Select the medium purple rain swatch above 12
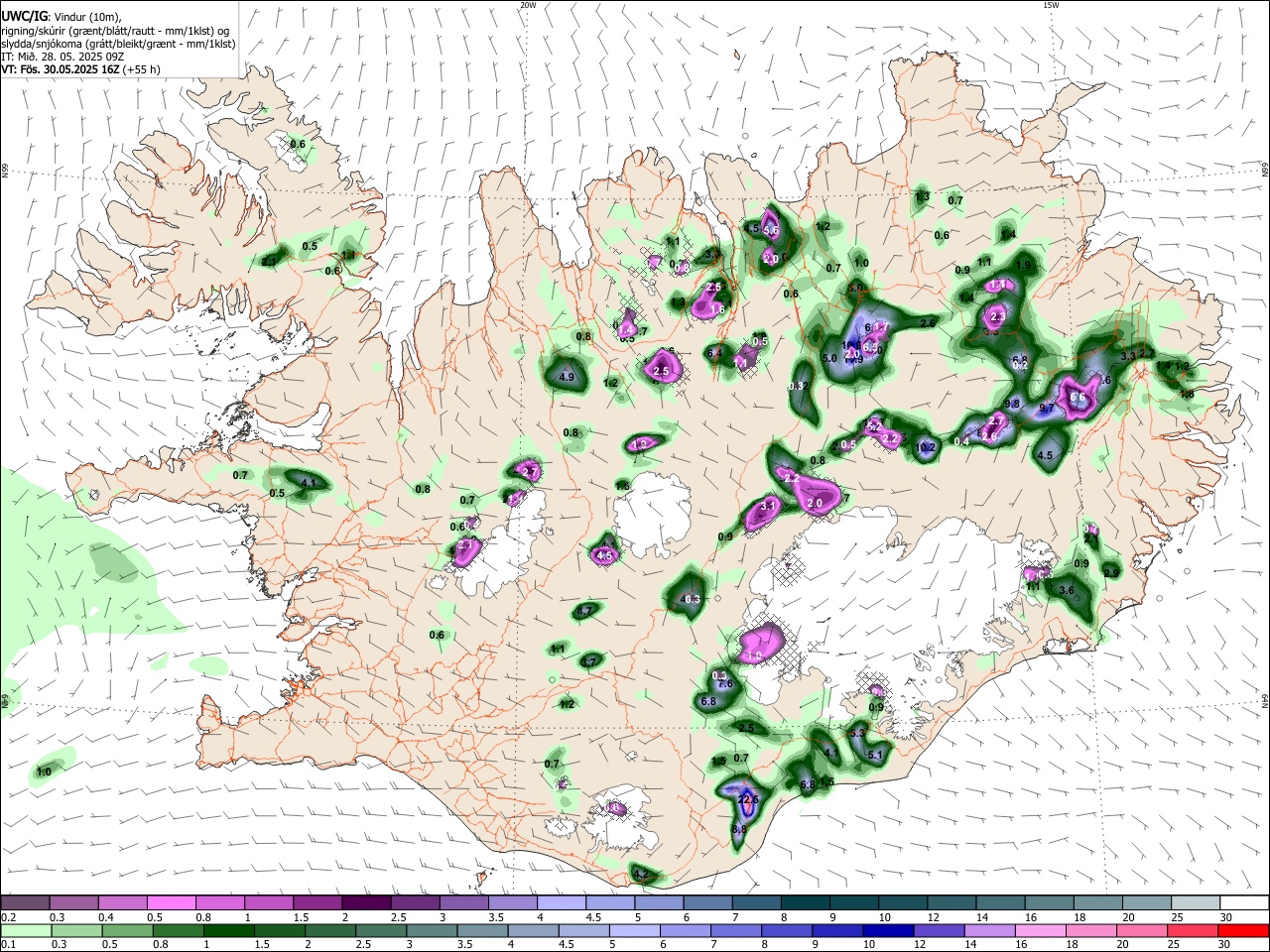 [938, 930]
